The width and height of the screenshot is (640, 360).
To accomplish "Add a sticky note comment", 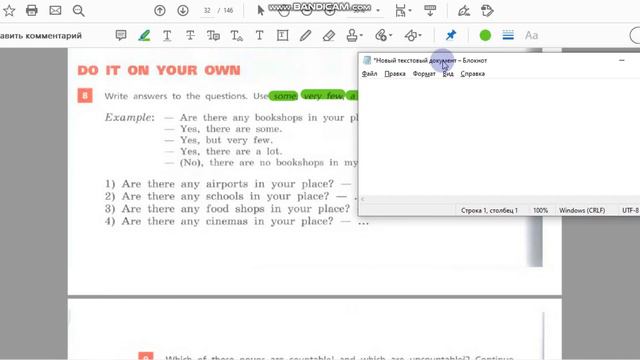I will pyautogui.click(x=121, y=36).
